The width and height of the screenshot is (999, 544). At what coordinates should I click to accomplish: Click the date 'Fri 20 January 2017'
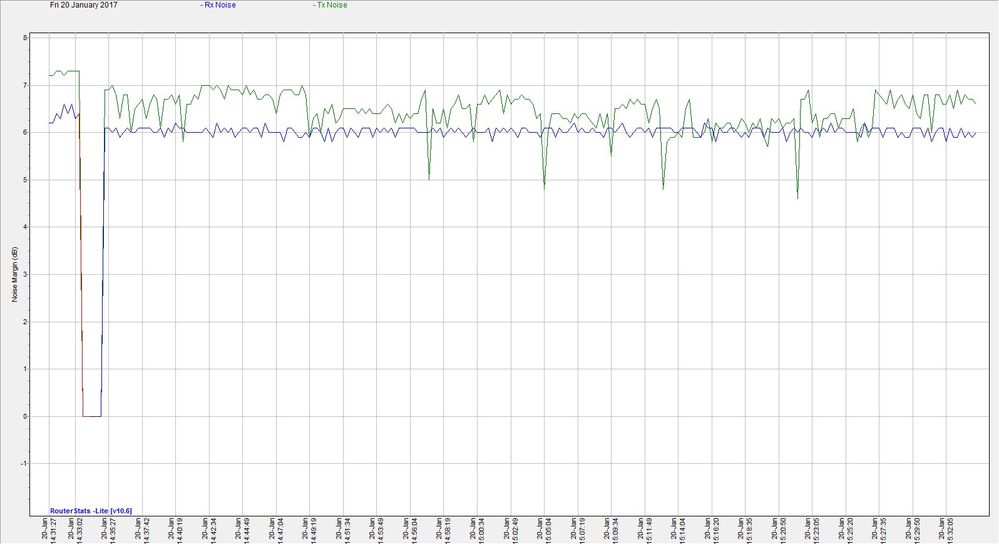coord(83,5)
